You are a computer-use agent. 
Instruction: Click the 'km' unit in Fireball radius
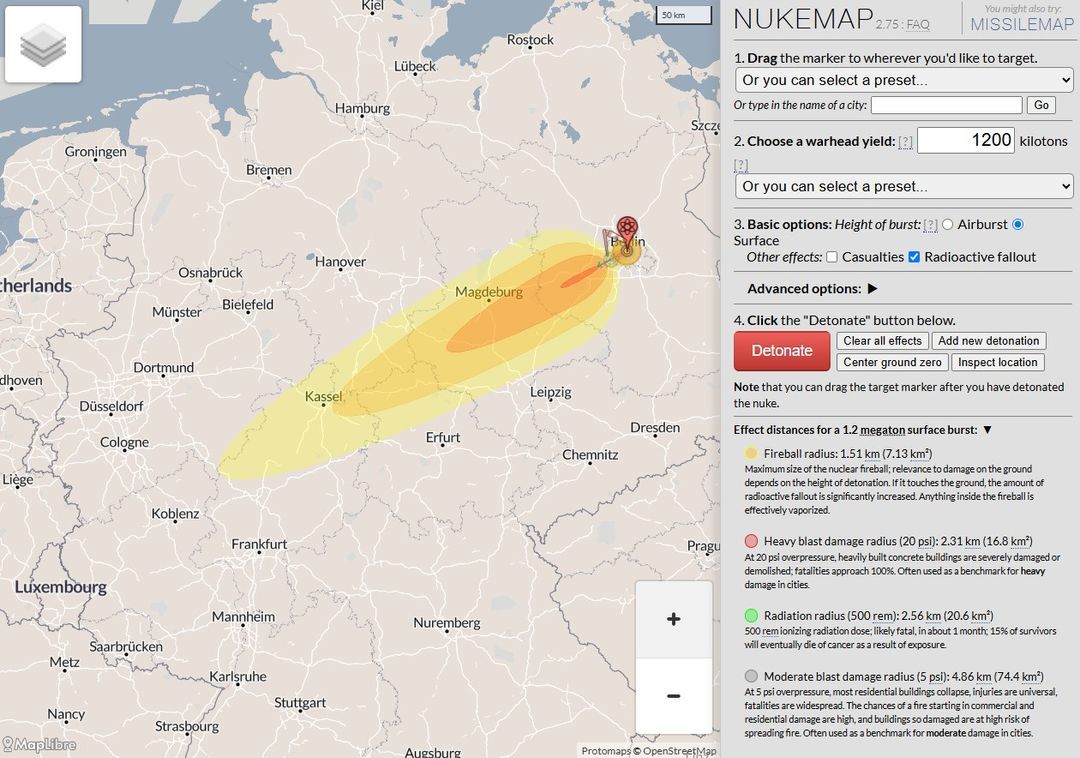pos(871,454)
